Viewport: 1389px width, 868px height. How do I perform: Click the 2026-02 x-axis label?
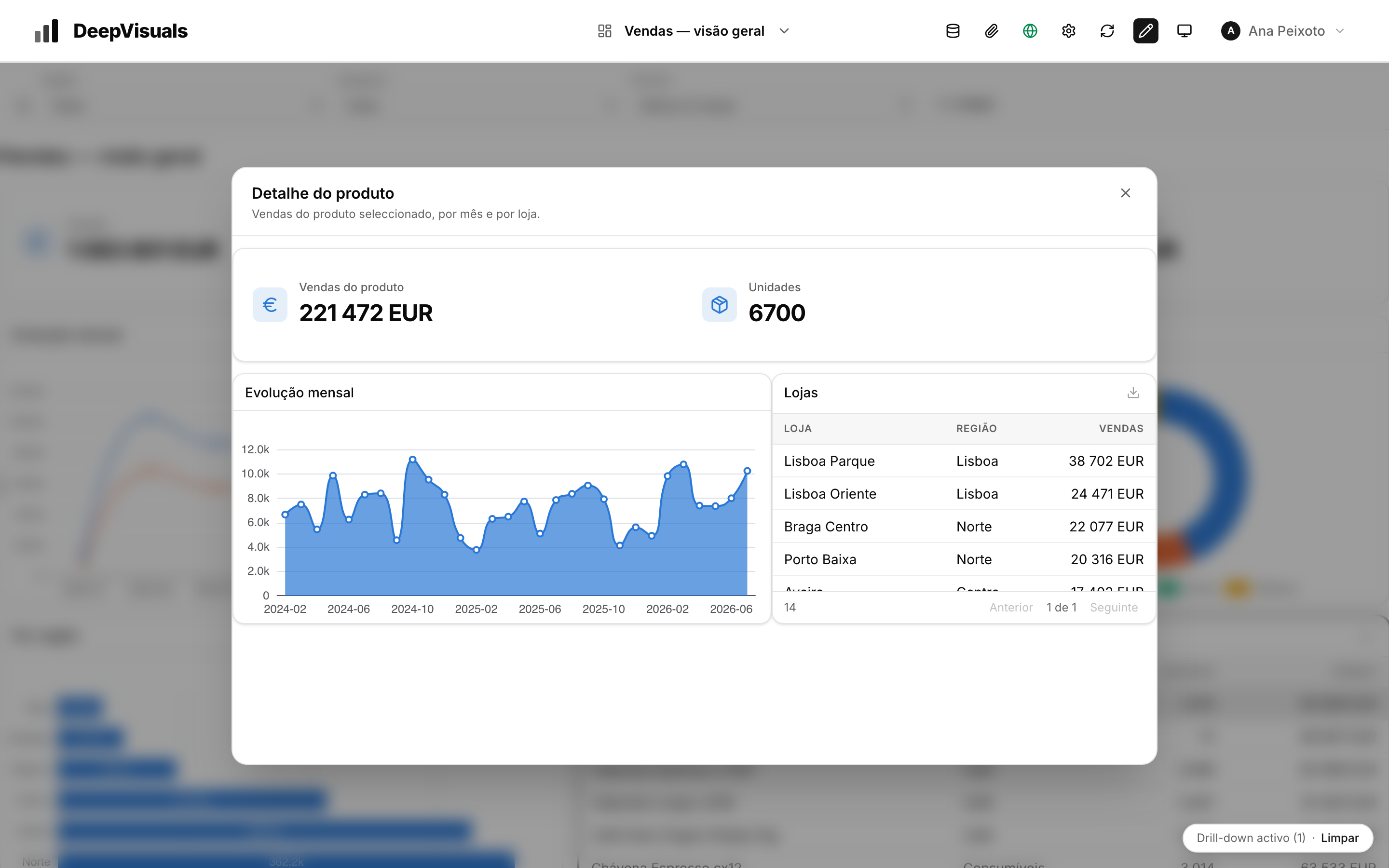pyautogui.click(x=667, y=609)
